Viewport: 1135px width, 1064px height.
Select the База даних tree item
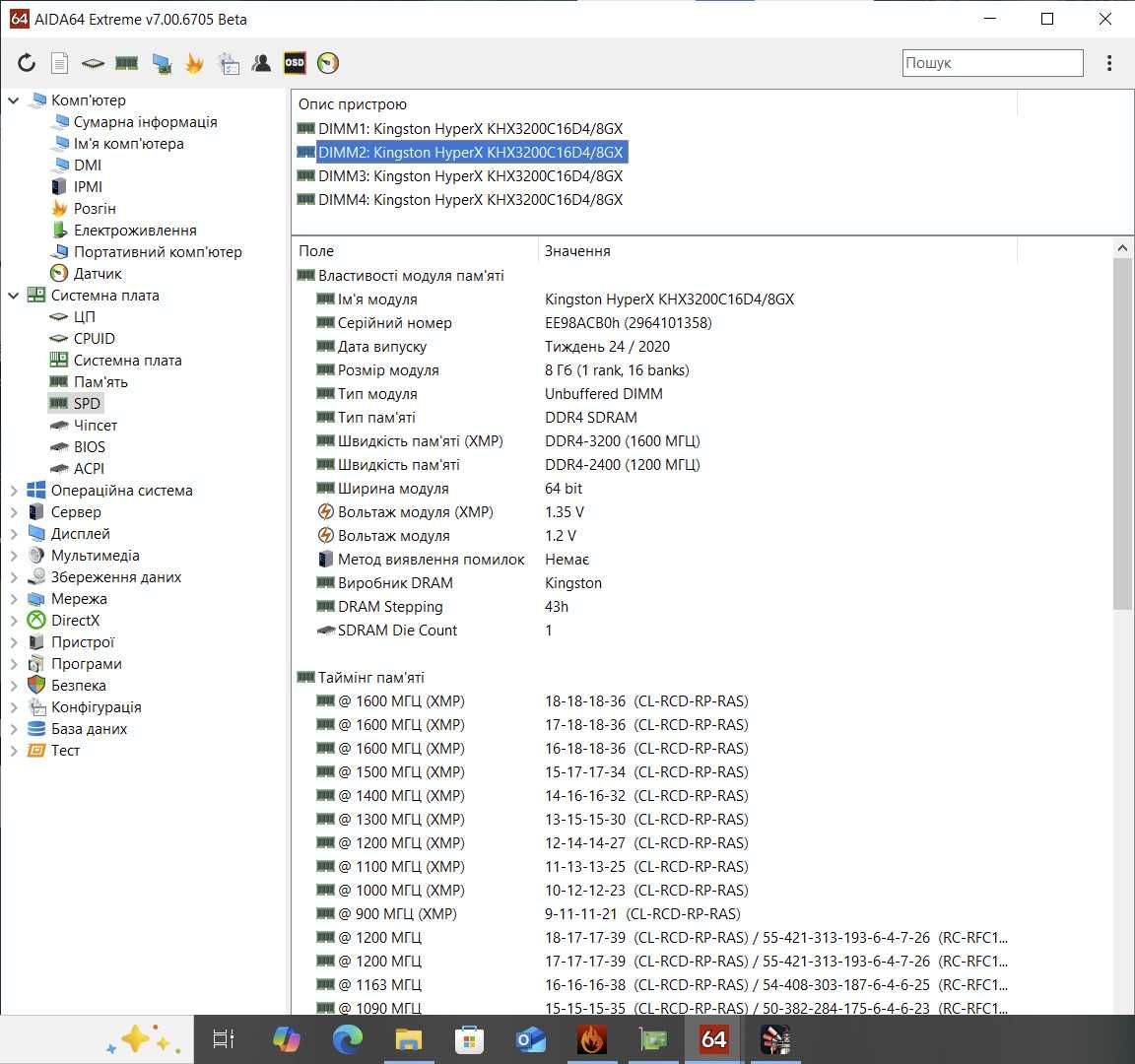tap(89, 729)
